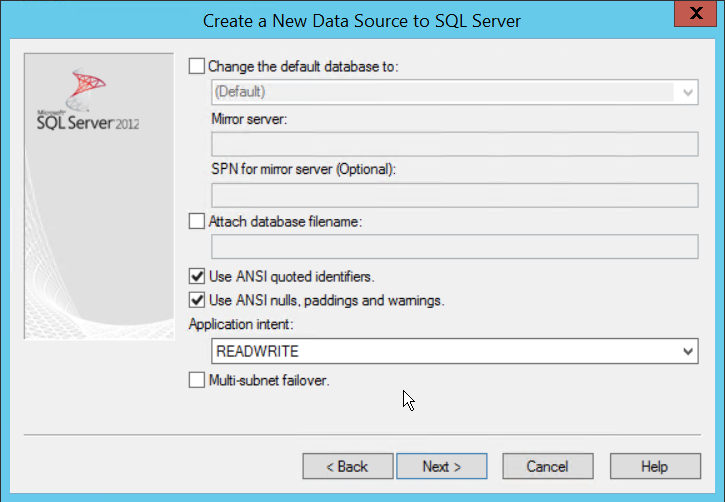
Task: Disable Use ANSI nulls, paddings and warnings
Action: pyautogui.click(x=196, y=300)
